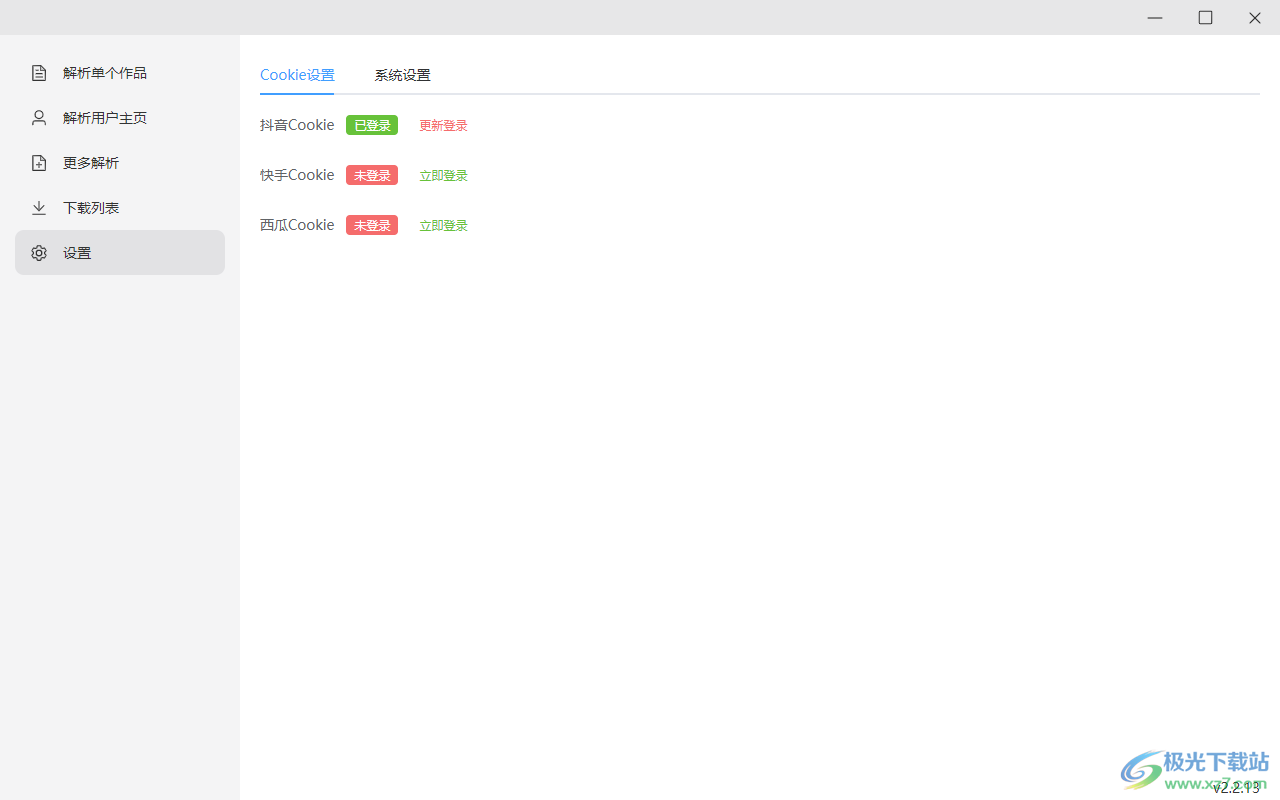Click the 已登录 badge next to 抖音Cookie
1280x800 pixels.
372,125
